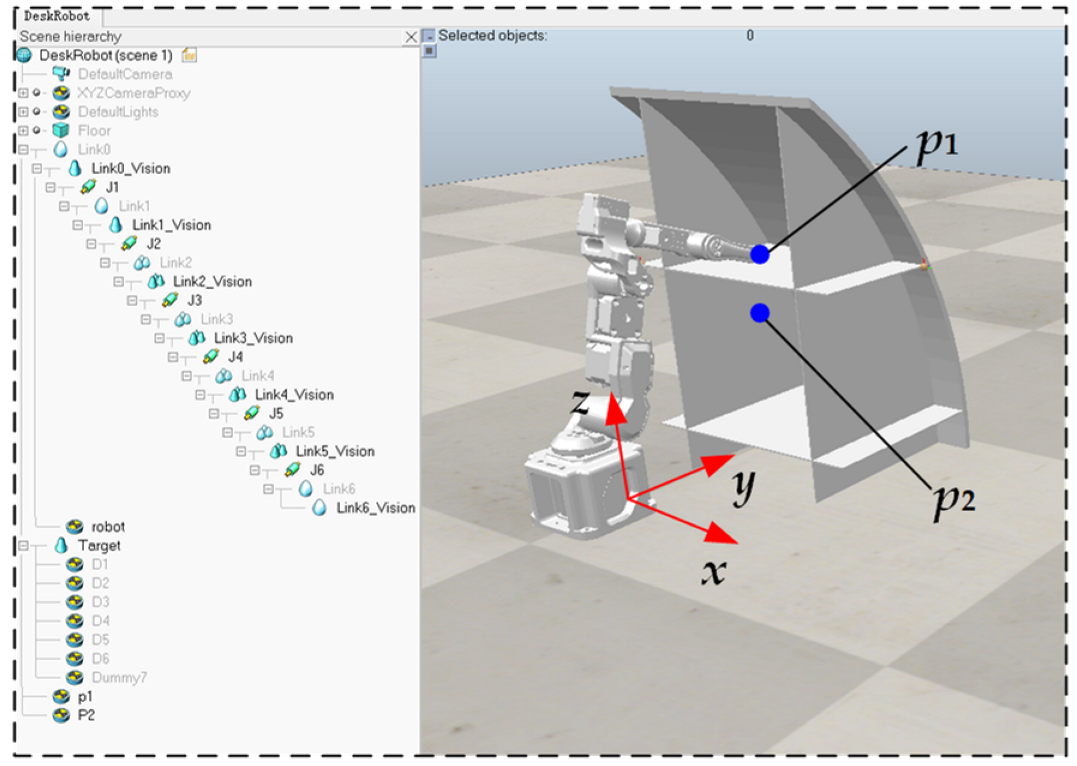Select the J1 joint icon
1077x766 pixels.
pos(89,187)
